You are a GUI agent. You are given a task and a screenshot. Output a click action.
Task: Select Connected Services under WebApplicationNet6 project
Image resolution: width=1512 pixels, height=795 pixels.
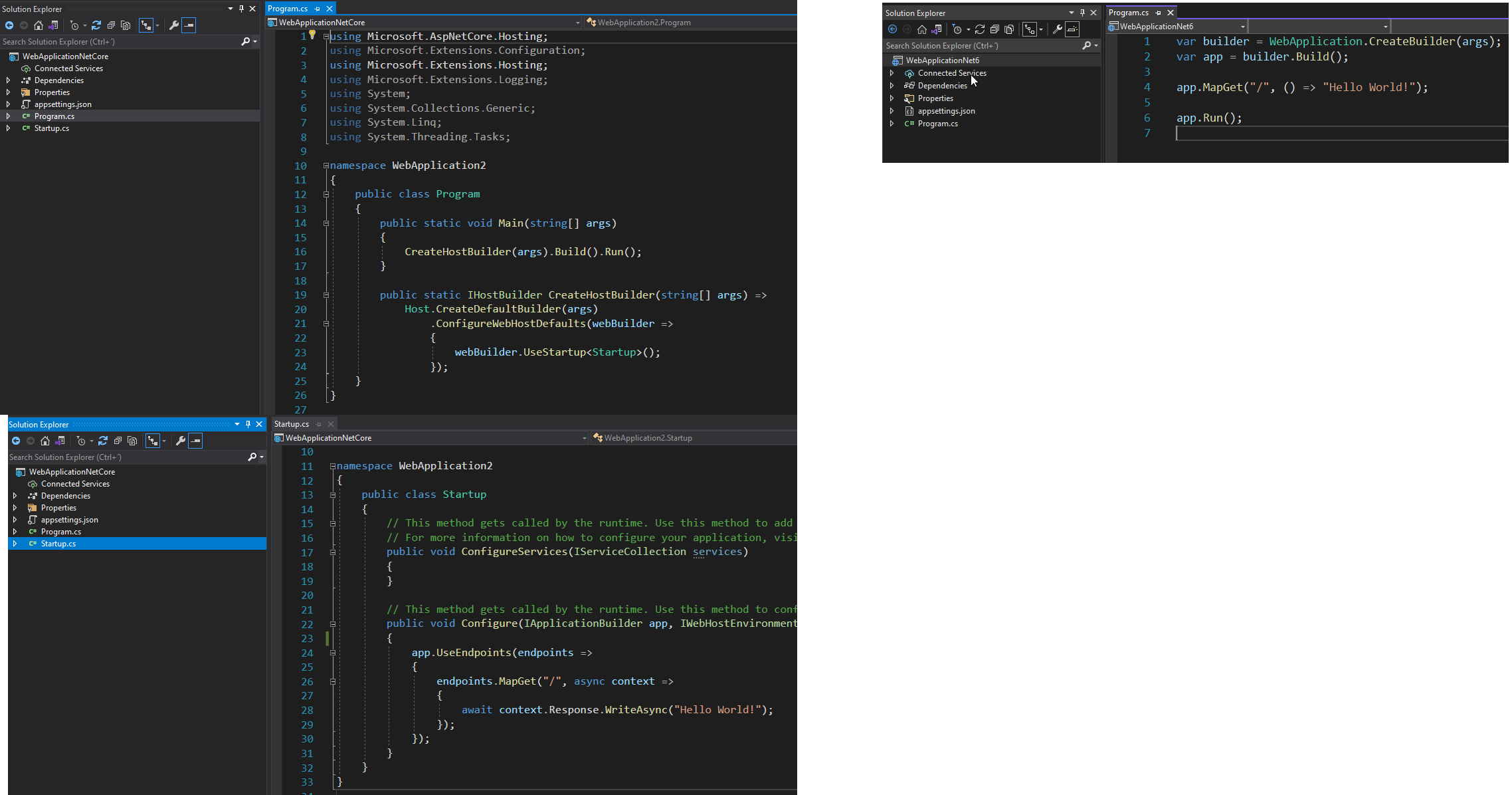click(951, 73)
